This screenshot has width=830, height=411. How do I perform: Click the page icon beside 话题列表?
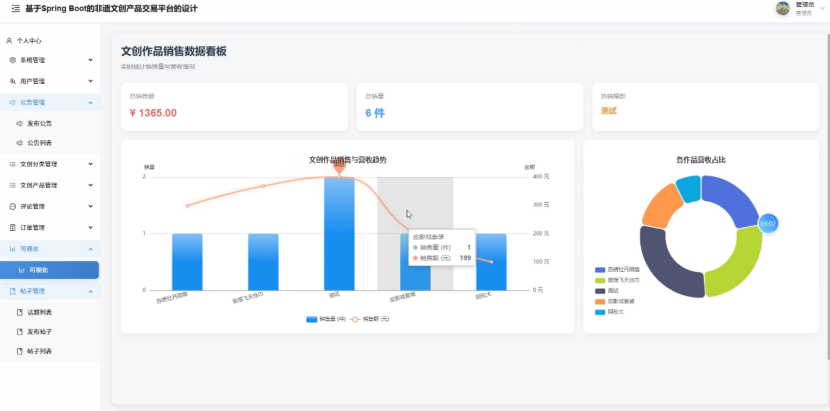pyautogui.click(x=20, y=312)
